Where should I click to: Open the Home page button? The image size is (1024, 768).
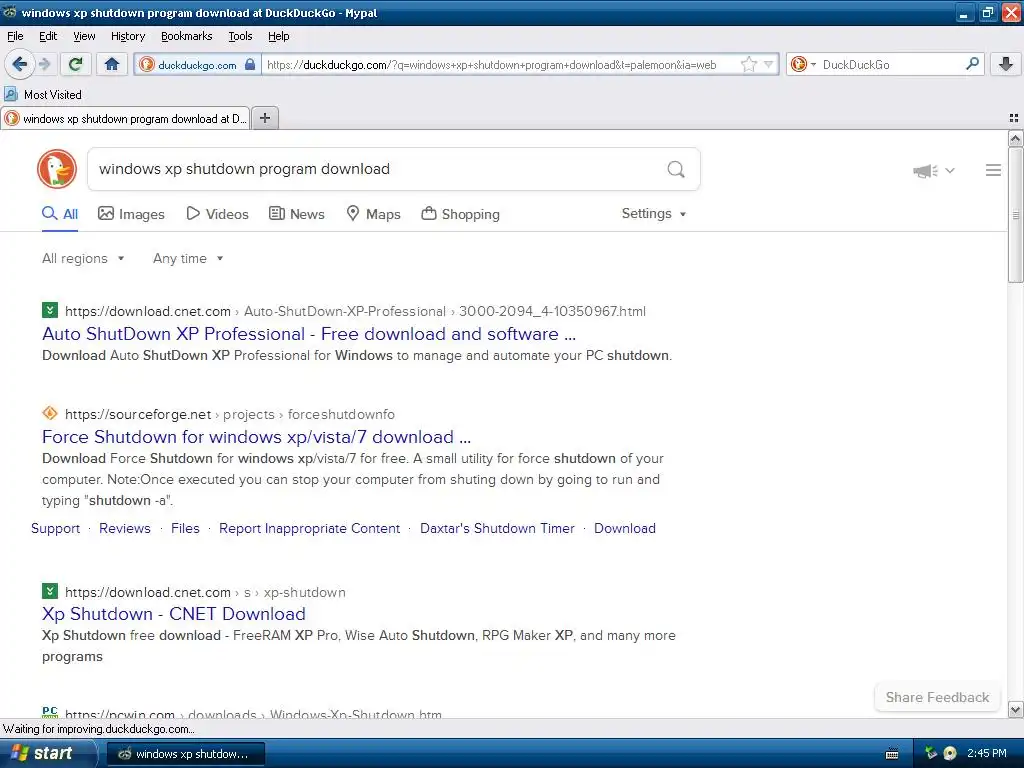112,64
